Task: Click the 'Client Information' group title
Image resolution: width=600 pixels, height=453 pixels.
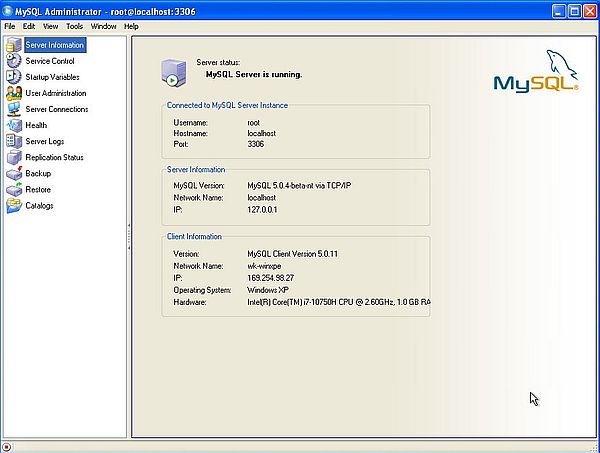Action: pyautogui.click(x=194, y=236)
